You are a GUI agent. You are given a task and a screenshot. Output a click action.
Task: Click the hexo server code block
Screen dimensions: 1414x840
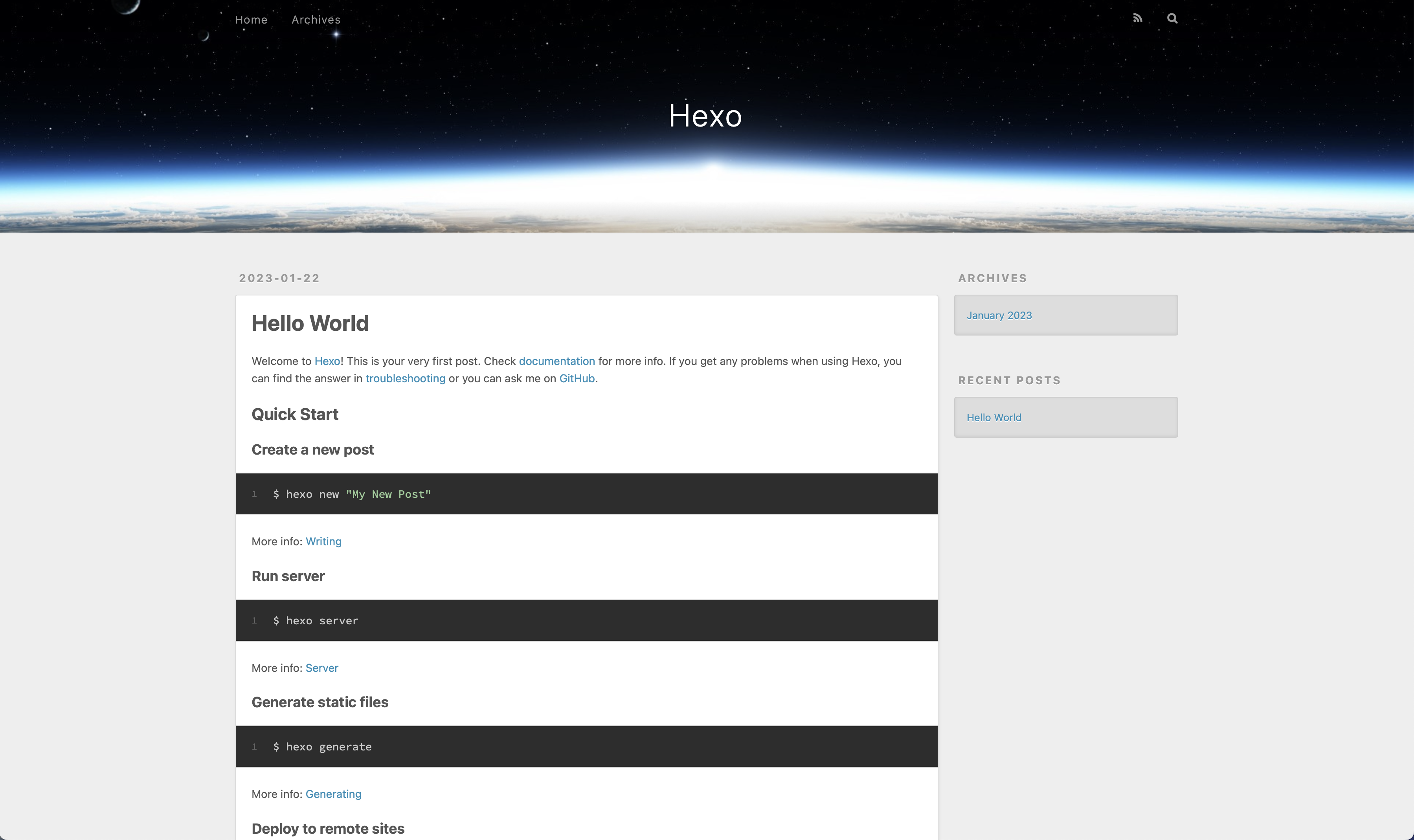[586, 620]
